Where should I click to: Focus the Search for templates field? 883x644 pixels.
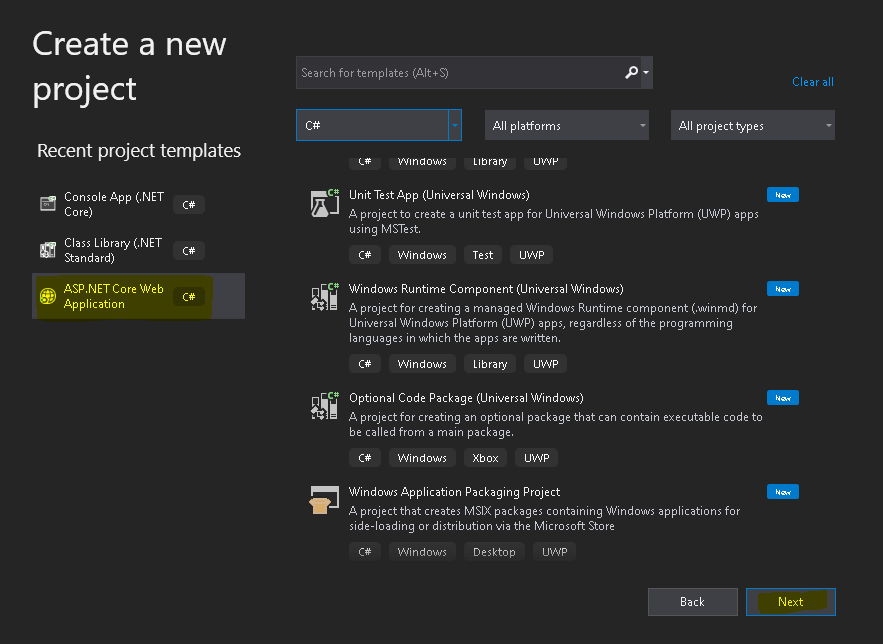[x=460, y=73]
